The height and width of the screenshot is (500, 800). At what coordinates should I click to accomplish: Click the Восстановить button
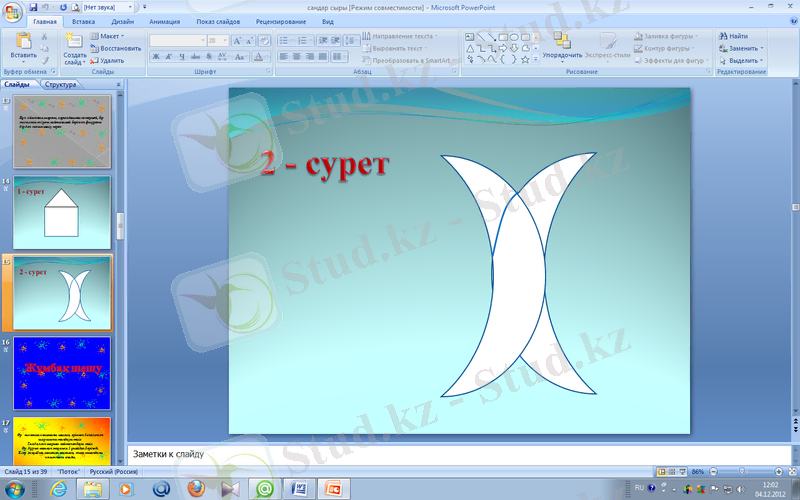(119, 48)
